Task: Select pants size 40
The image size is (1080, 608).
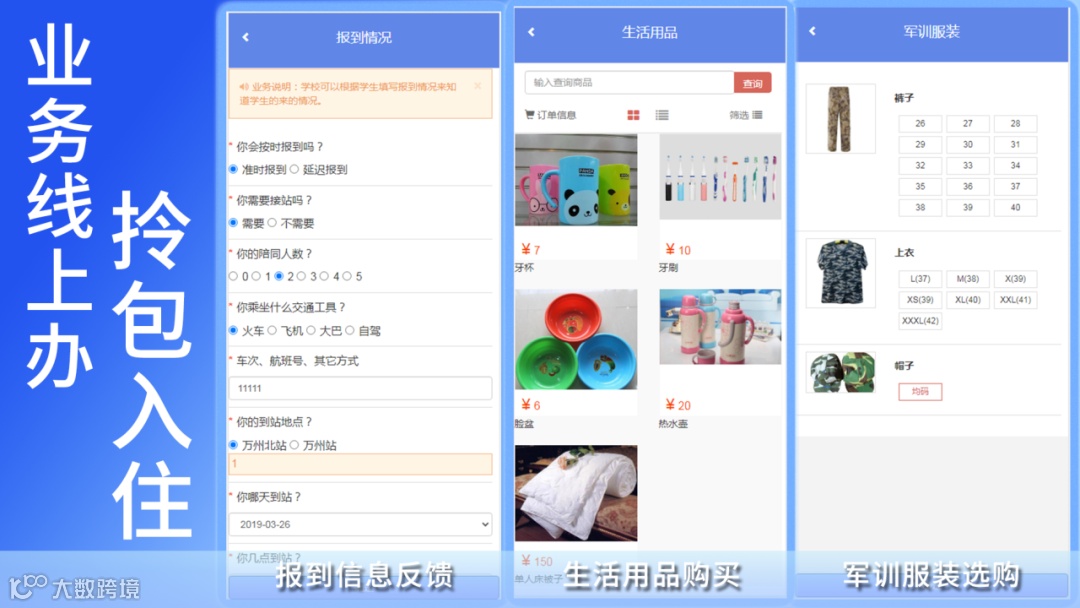Action: coord(1015,207)
